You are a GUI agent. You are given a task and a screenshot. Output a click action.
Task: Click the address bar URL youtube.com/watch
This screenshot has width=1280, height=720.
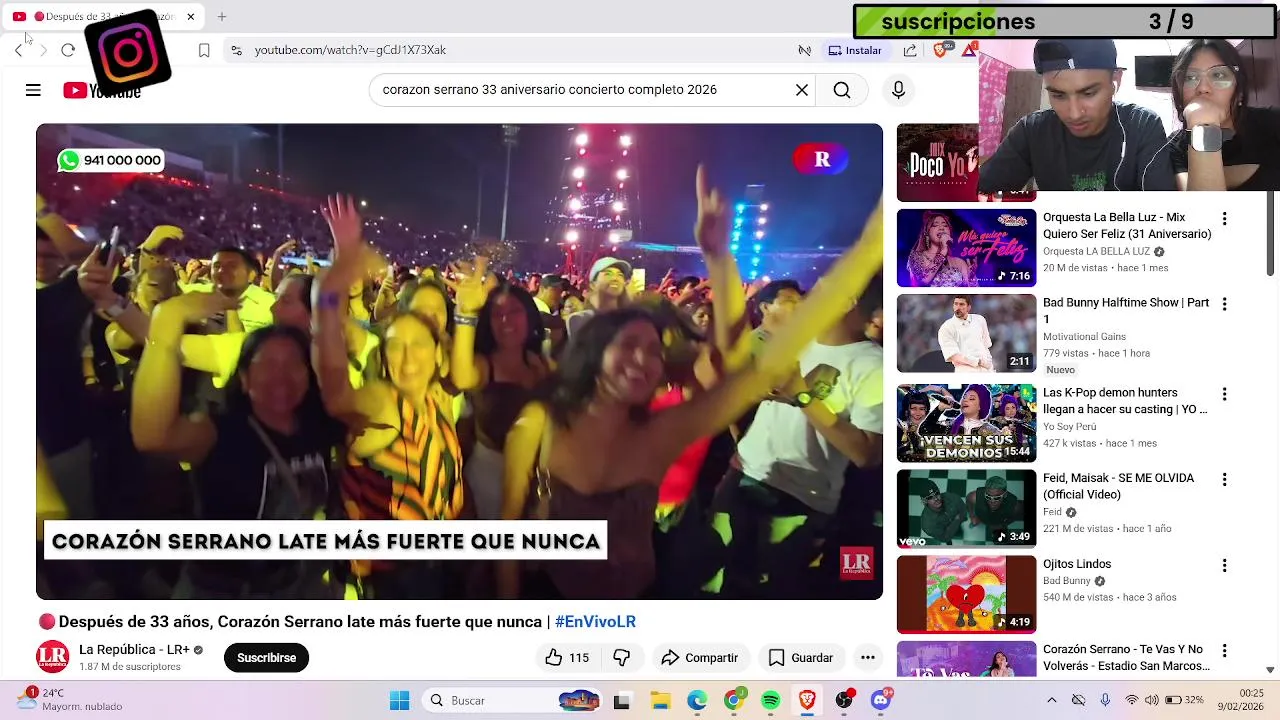pos(350,50)
